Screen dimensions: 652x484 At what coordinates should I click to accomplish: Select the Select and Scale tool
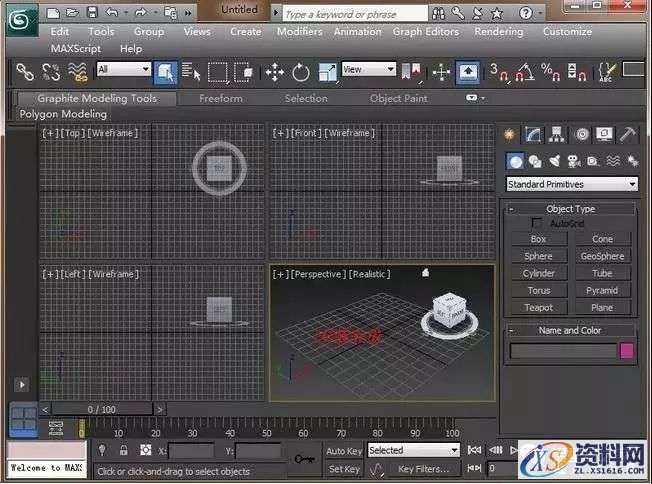pos(327,72)
